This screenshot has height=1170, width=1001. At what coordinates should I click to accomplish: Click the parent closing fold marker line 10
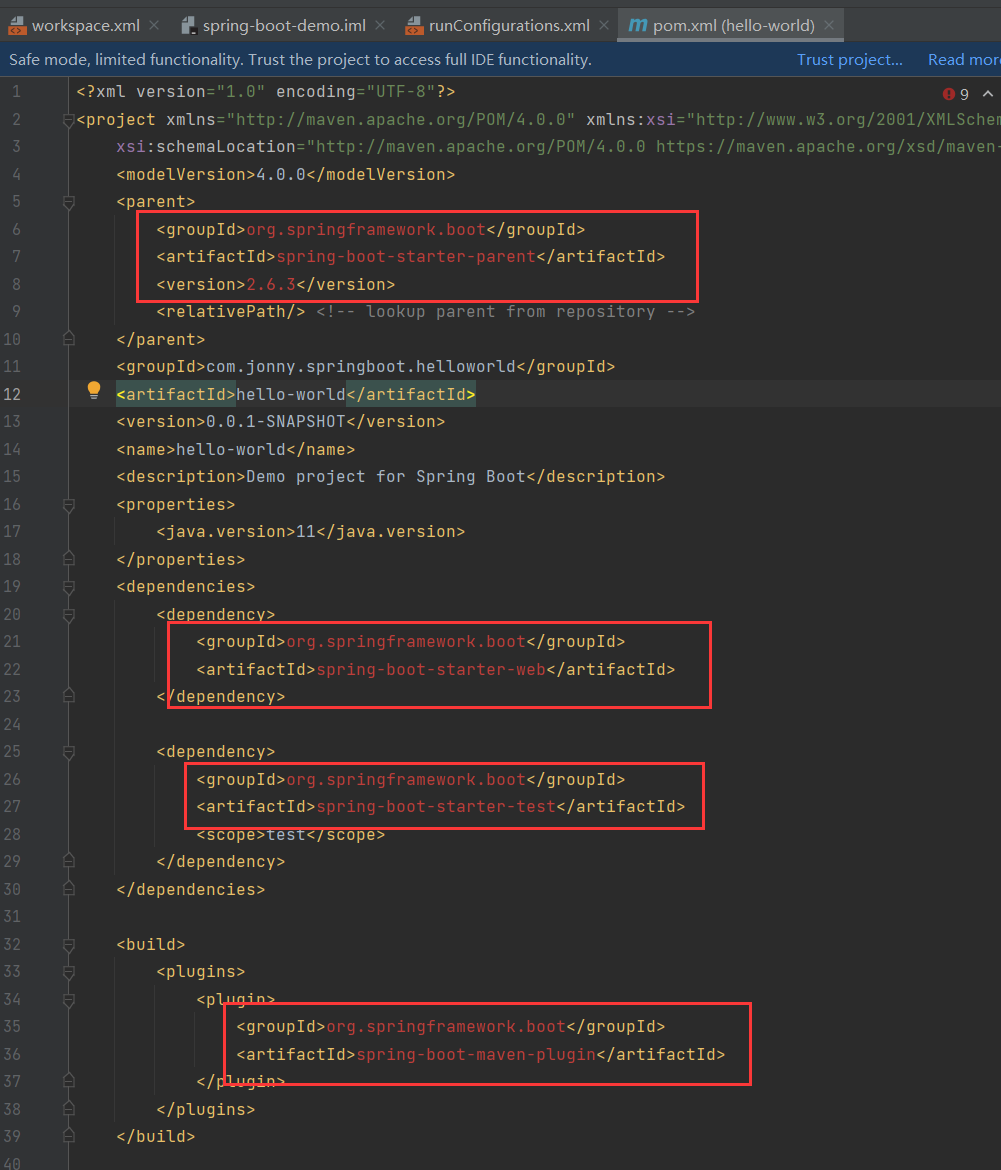(x=69, y=339)
